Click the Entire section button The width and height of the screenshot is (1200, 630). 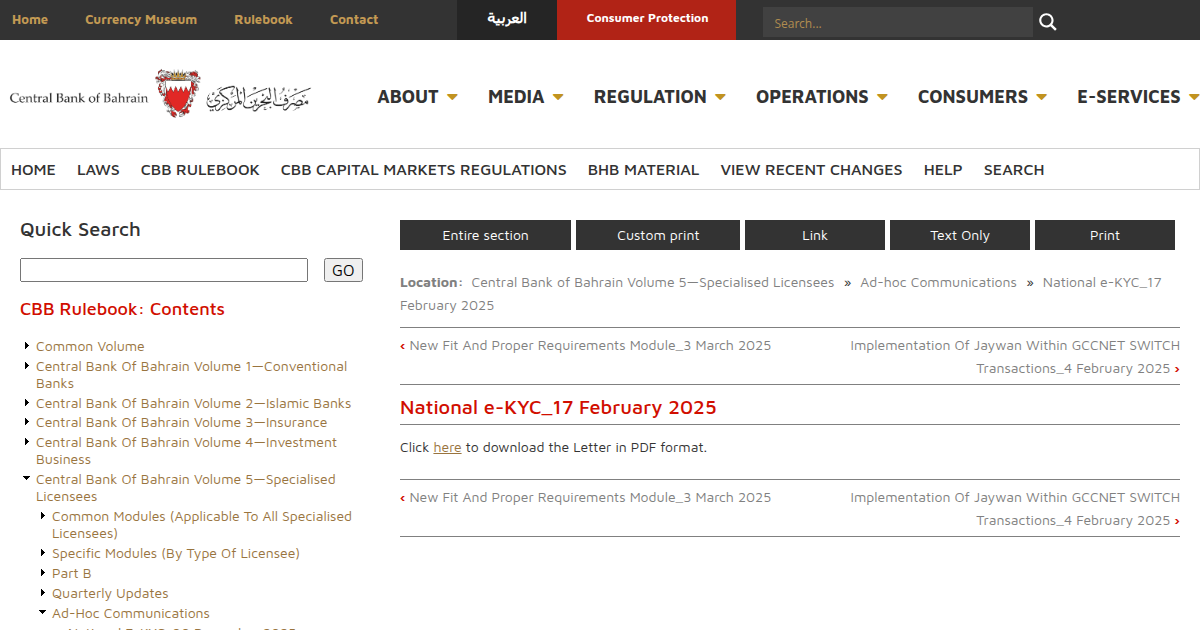tap(485, 235)
